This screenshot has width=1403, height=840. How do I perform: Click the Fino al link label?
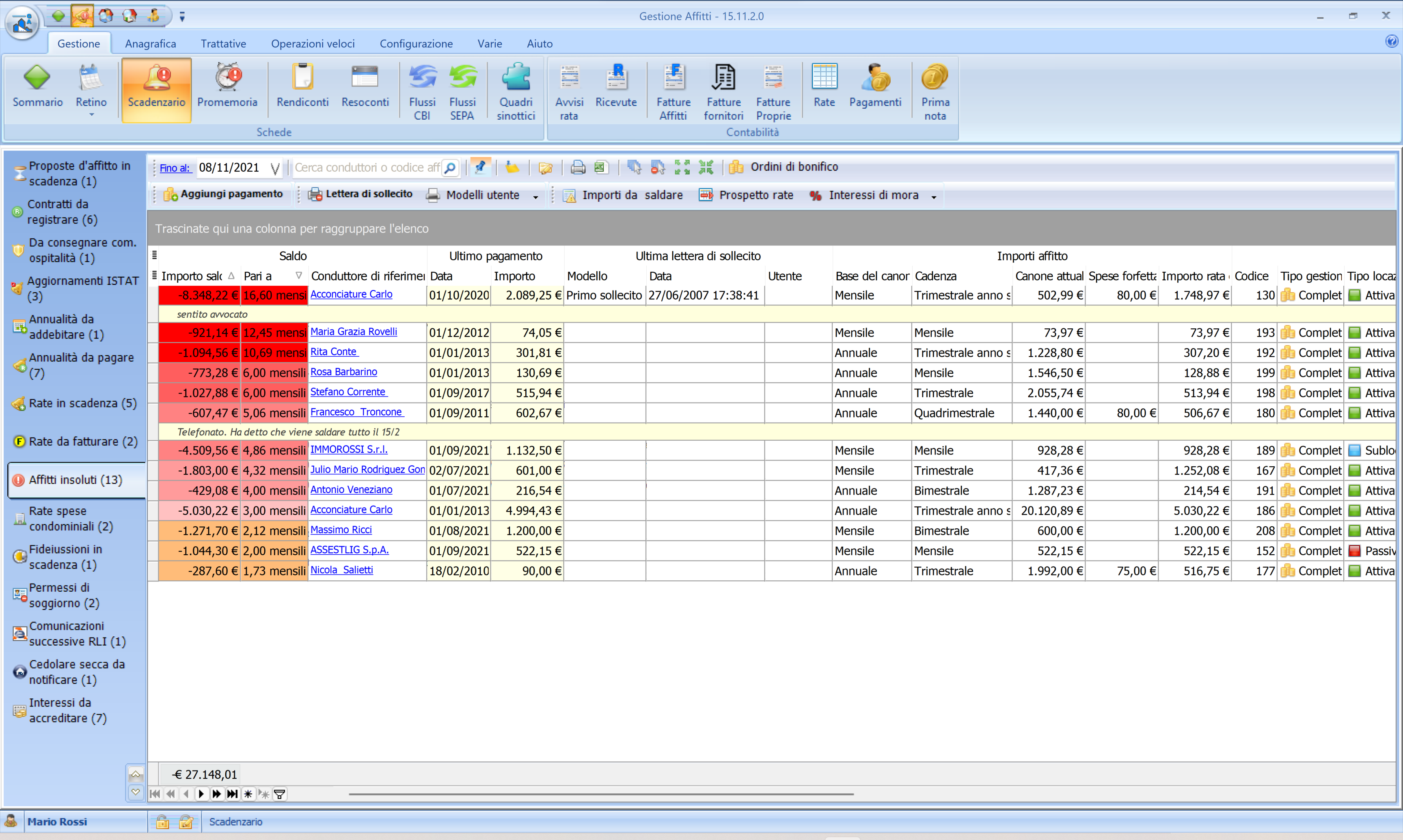175,168
